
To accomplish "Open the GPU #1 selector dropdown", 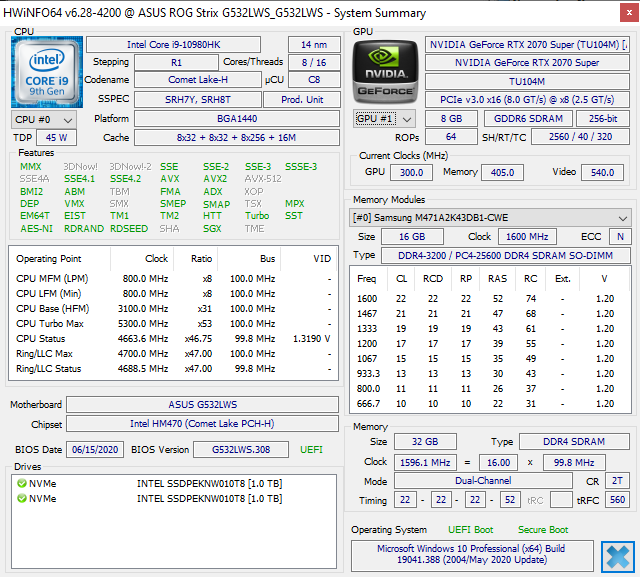I will pos(384,119).
